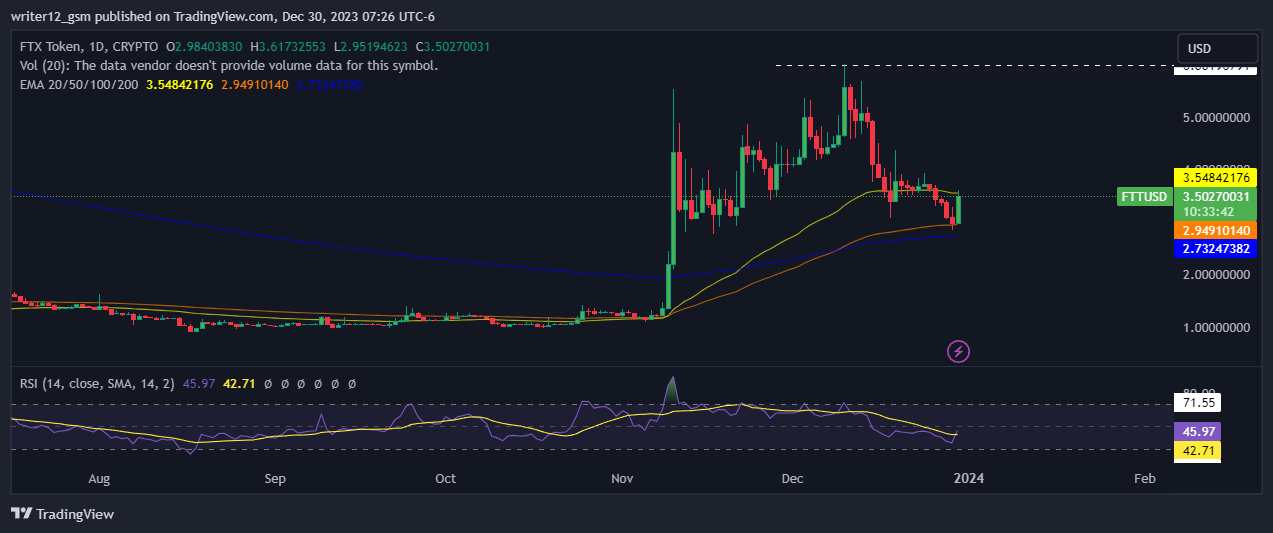
Task: Click the TradingView logo
Action: (x=62, y=514)
